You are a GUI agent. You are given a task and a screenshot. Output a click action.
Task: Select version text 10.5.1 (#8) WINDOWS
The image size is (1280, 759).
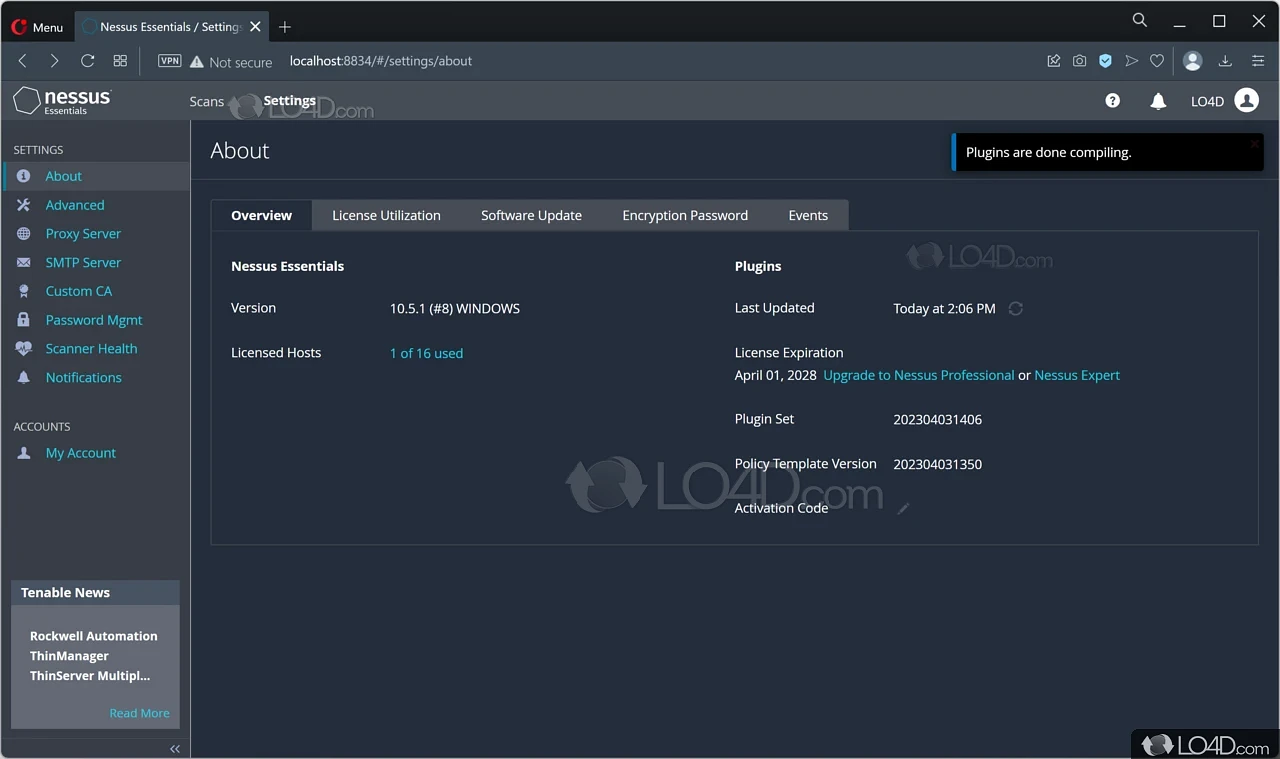(455, 309)
